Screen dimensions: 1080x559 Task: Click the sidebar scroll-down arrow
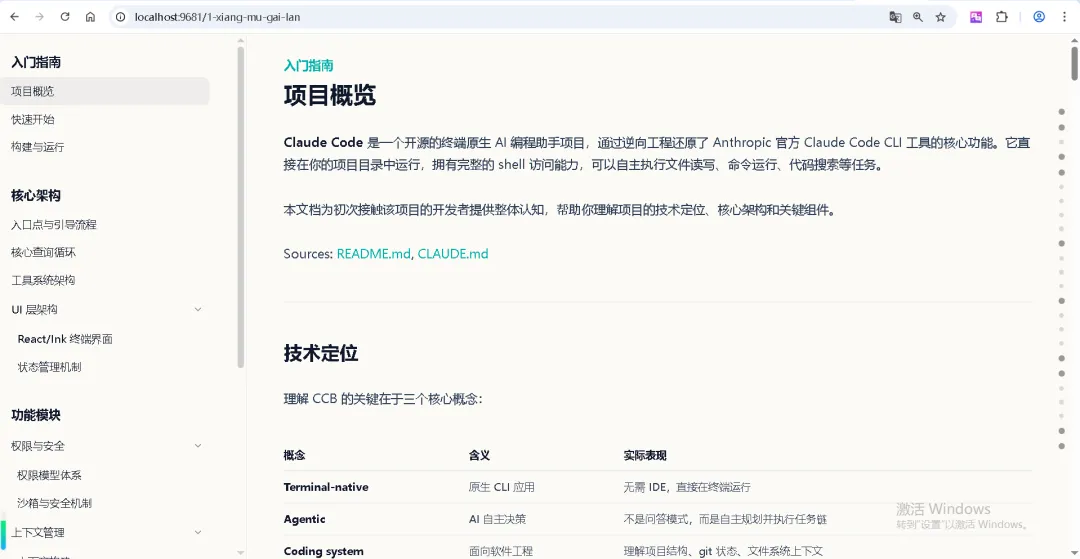coord(240,552)
